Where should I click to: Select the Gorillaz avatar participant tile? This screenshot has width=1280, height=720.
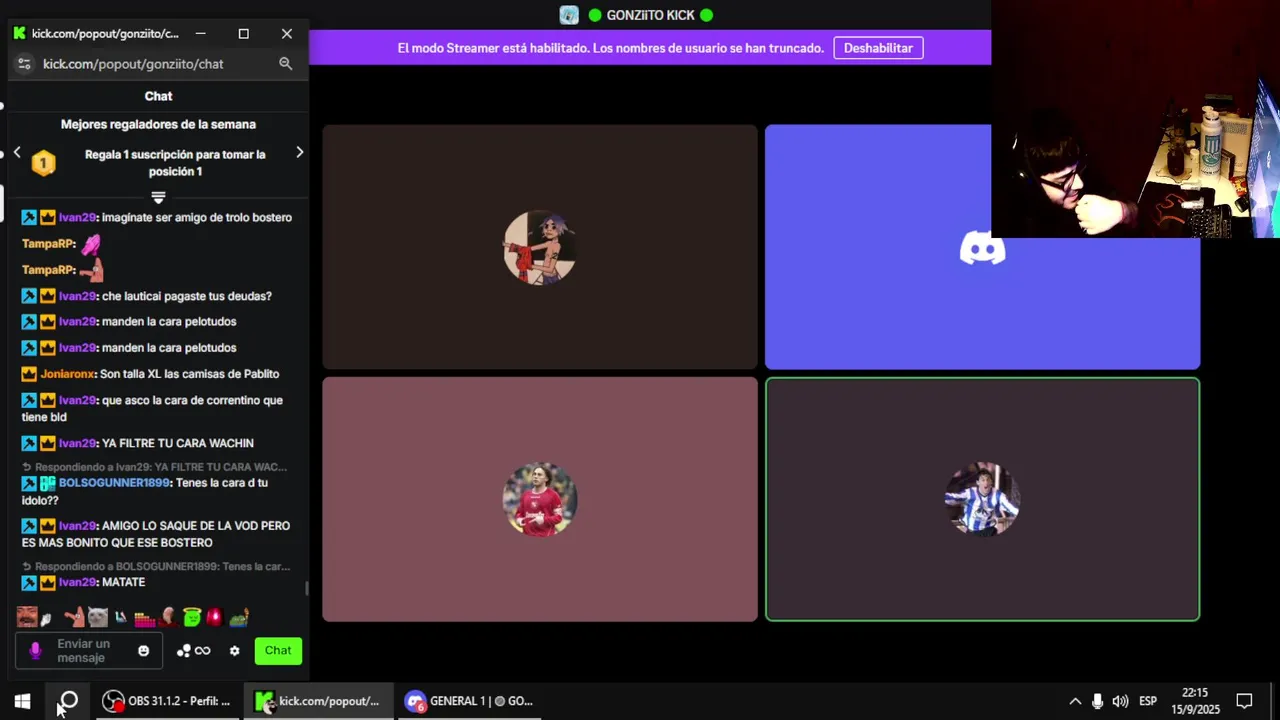(x=539, y=247)
